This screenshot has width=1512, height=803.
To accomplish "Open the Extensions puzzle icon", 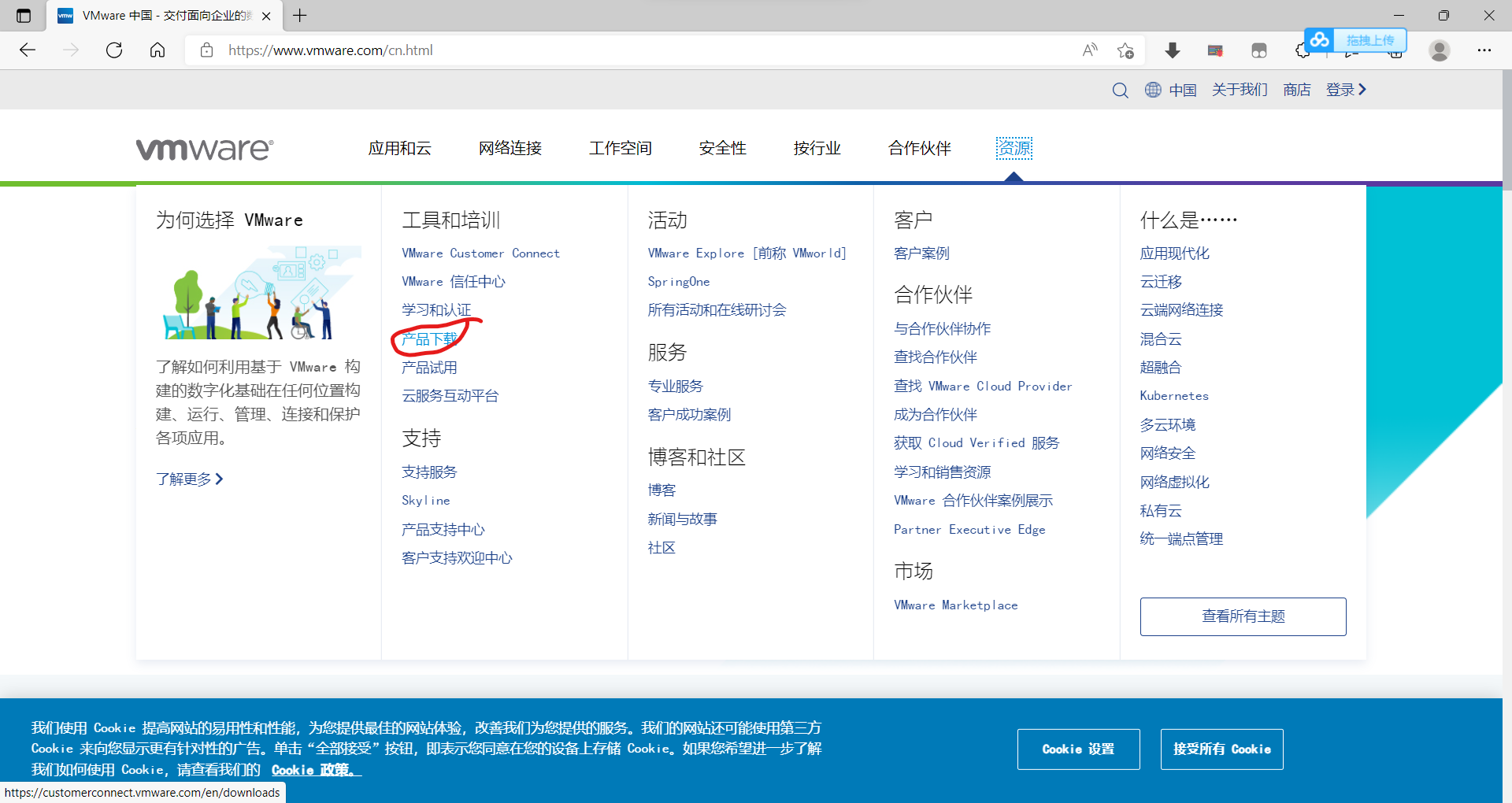I will [1302, 52].
